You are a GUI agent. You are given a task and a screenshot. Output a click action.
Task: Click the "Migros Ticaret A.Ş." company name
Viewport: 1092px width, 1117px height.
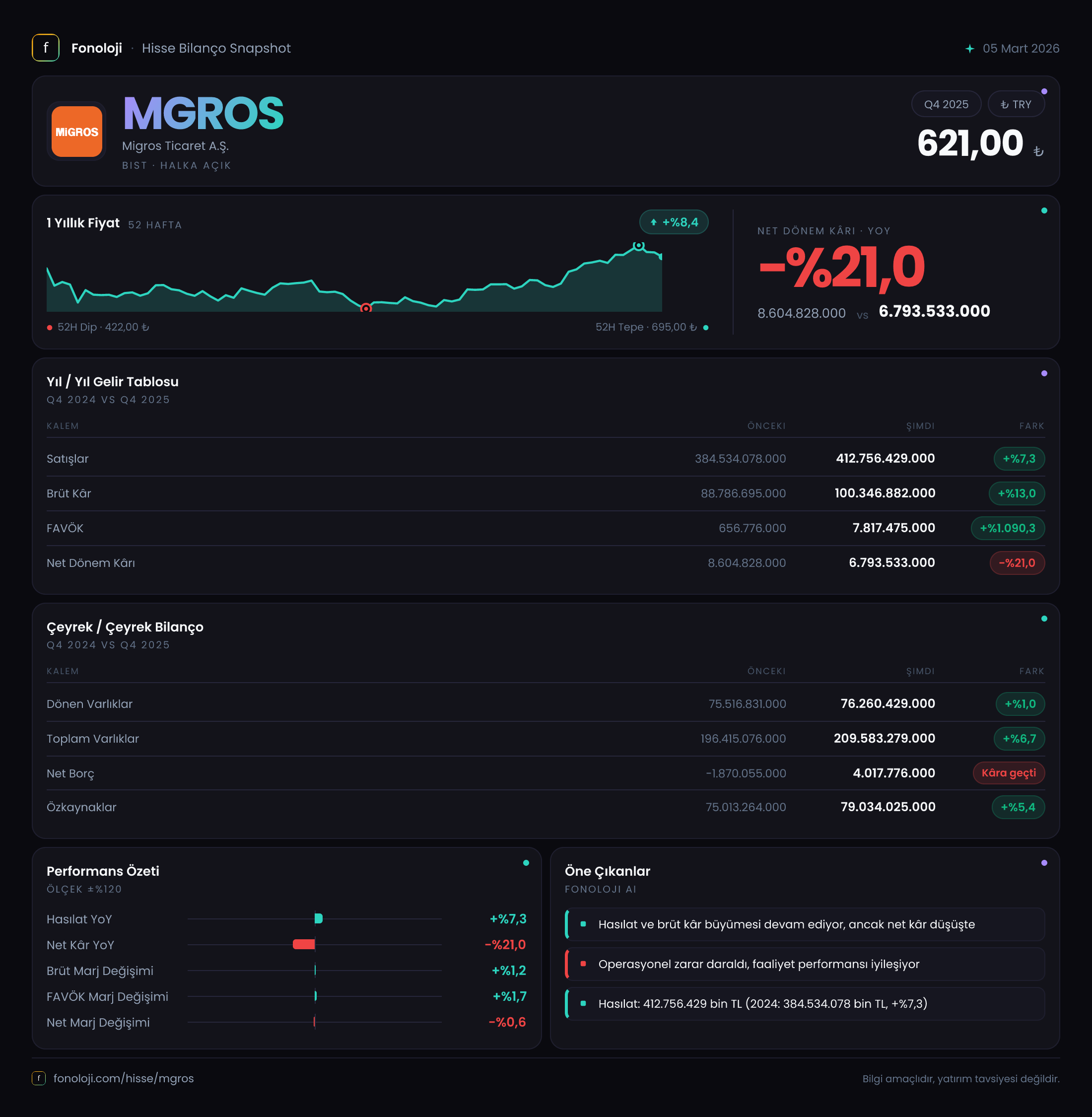click(x=176, y=146)
